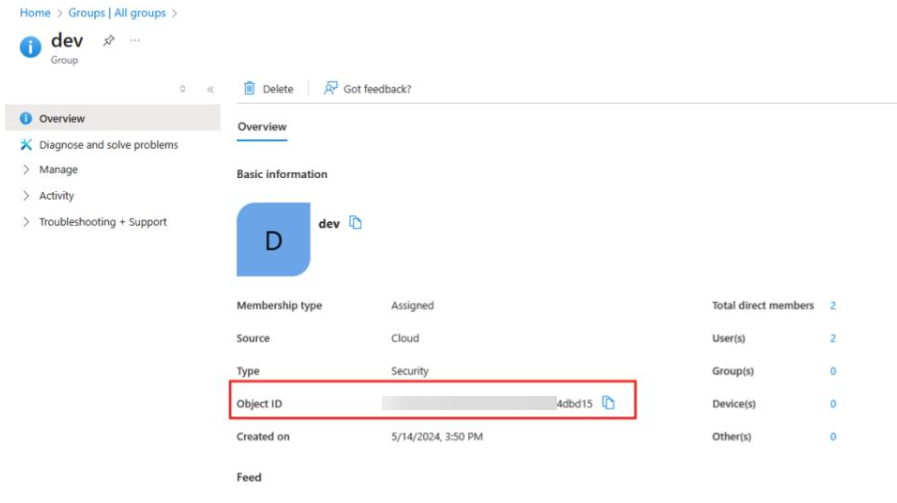The width and height of the screenshot is (897, 503).
Task: Click the pin icon next to dev title
Action: (107, 41)
